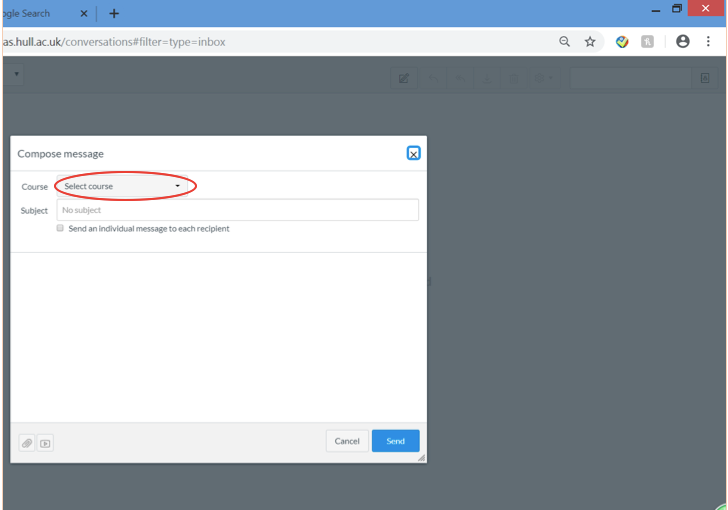Click the dialog resize grip corner
The image size is (728, 510).
click(421, 458)
